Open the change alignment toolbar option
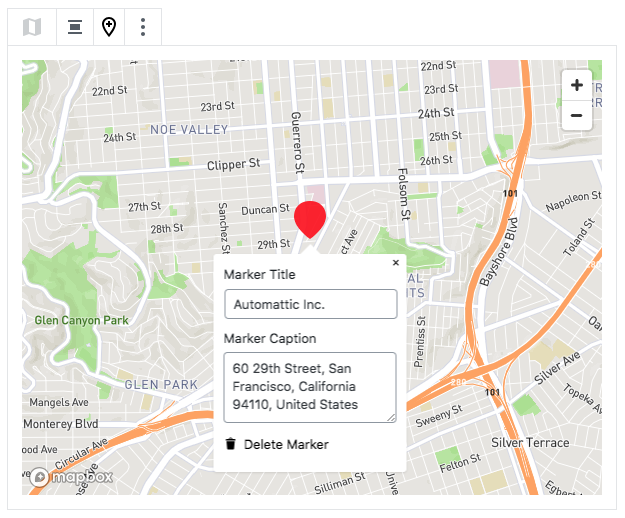The height and width of the screenshot is (518, 625). (75, 27)
